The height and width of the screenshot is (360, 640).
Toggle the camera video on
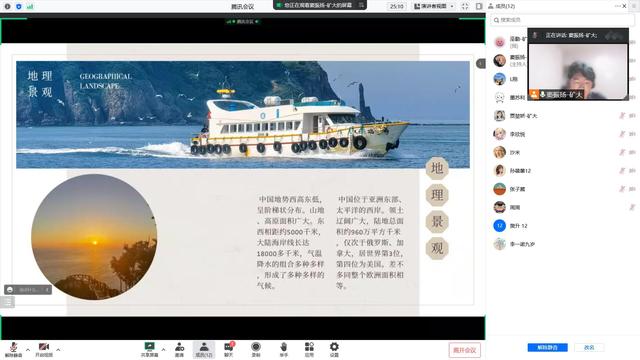[x=44, y=349]
